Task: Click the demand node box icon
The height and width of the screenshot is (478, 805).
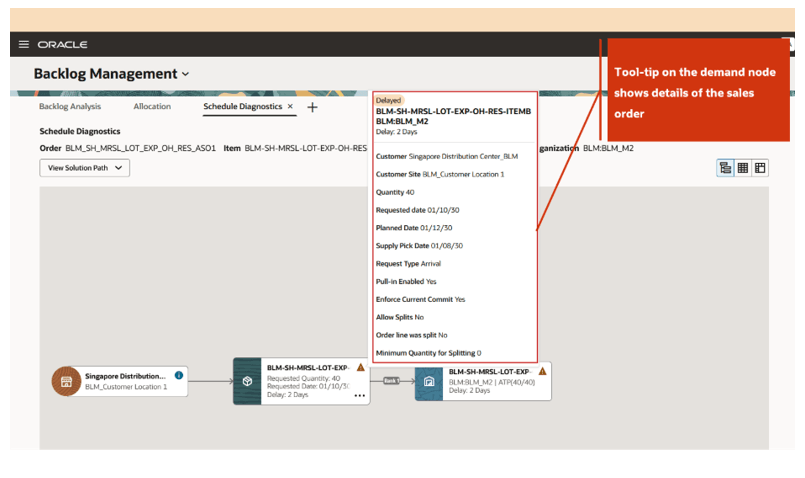Action: point(247,381)
